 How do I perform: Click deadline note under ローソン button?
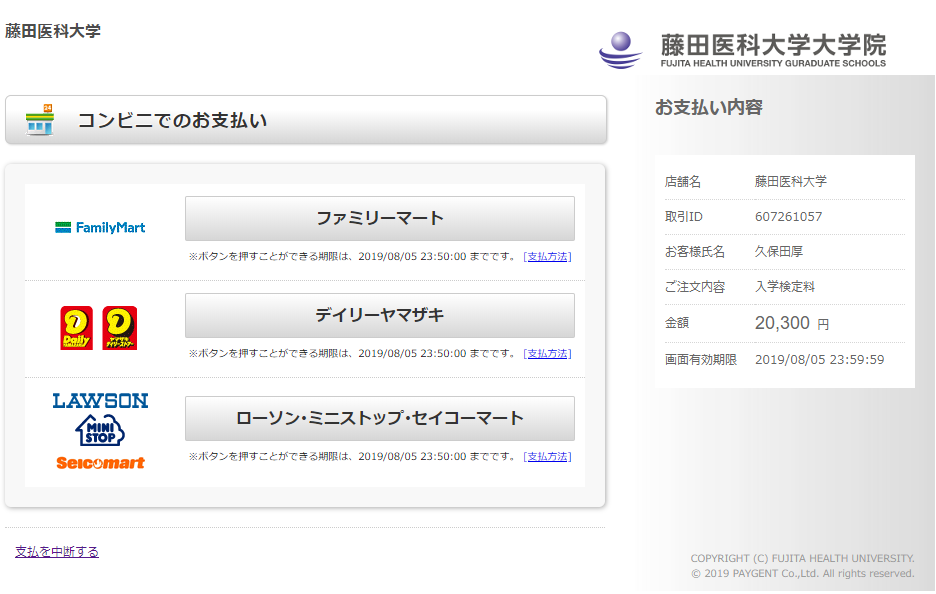pyautogui.click(x=352, y=457)
